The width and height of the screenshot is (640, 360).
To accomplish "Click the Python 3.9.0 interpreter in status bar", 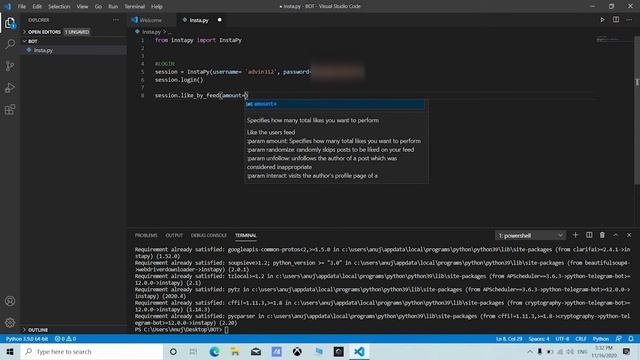I will click(x=27, y=339).
